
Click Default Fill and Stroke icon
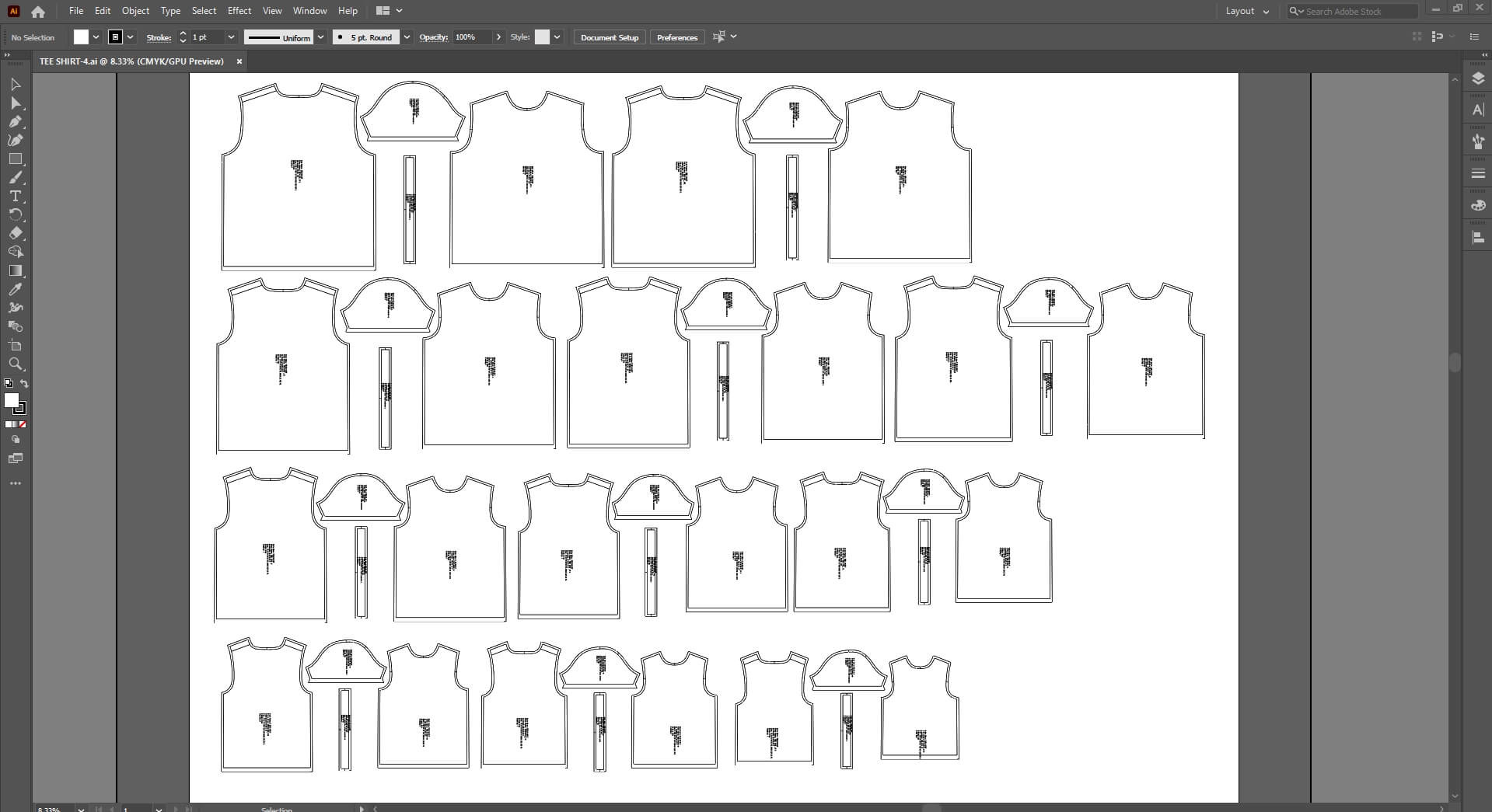[9, 384]
